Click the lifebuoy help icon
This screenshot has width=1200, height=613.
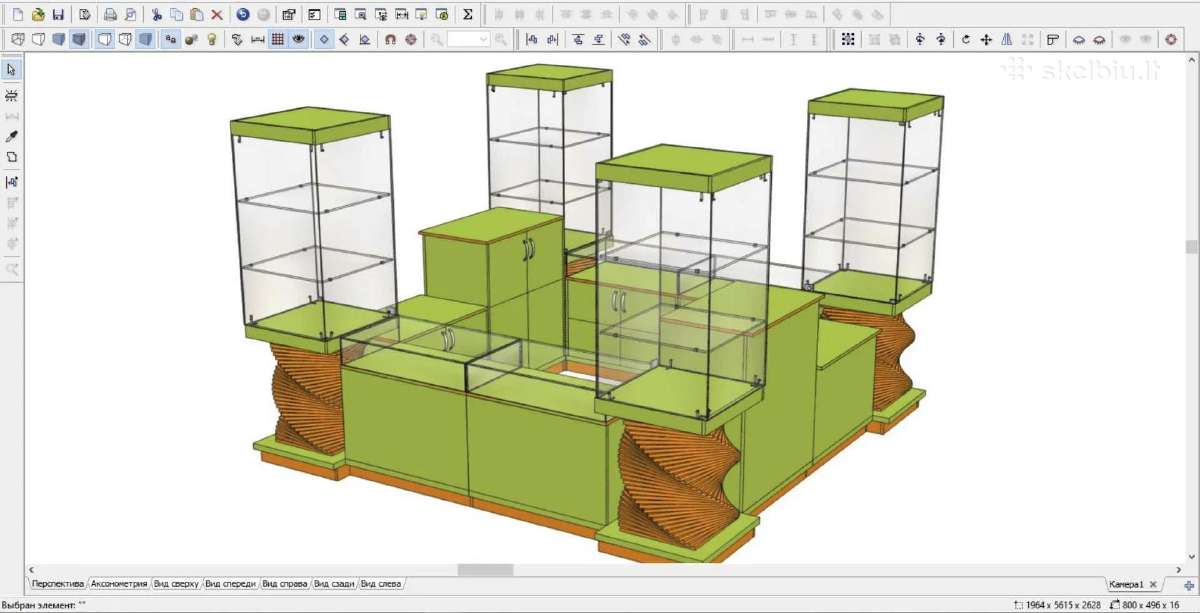coord(1171,39)
